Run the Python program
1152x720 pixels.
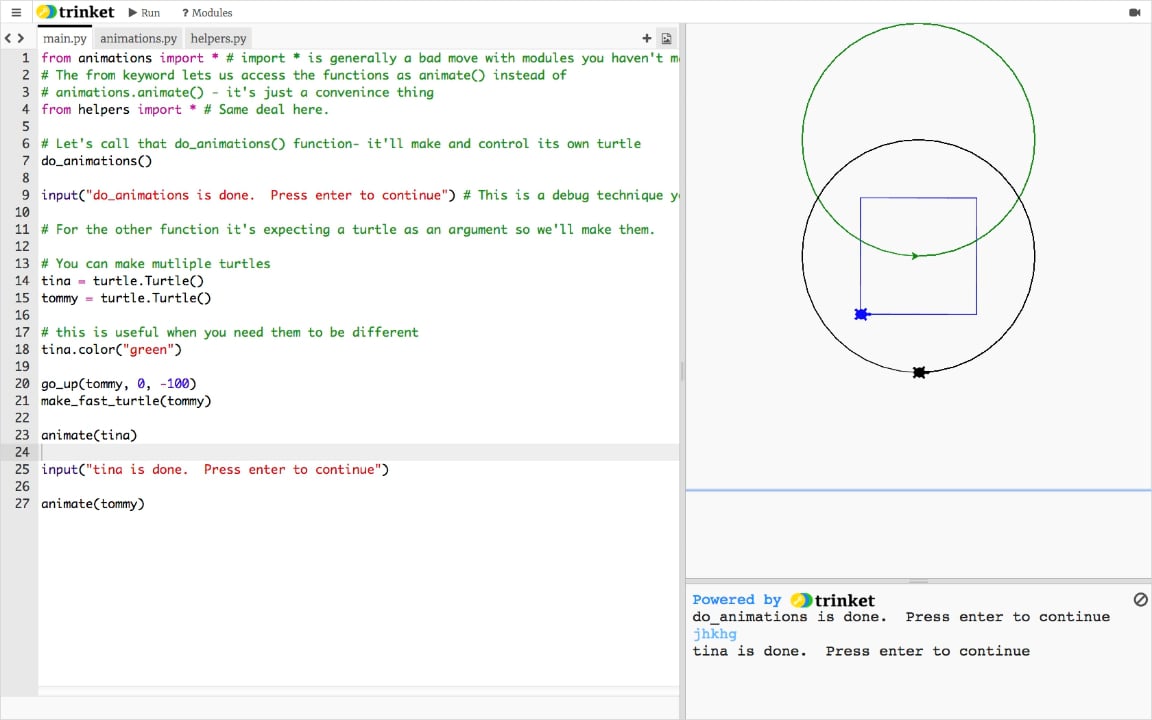(144, 13)
